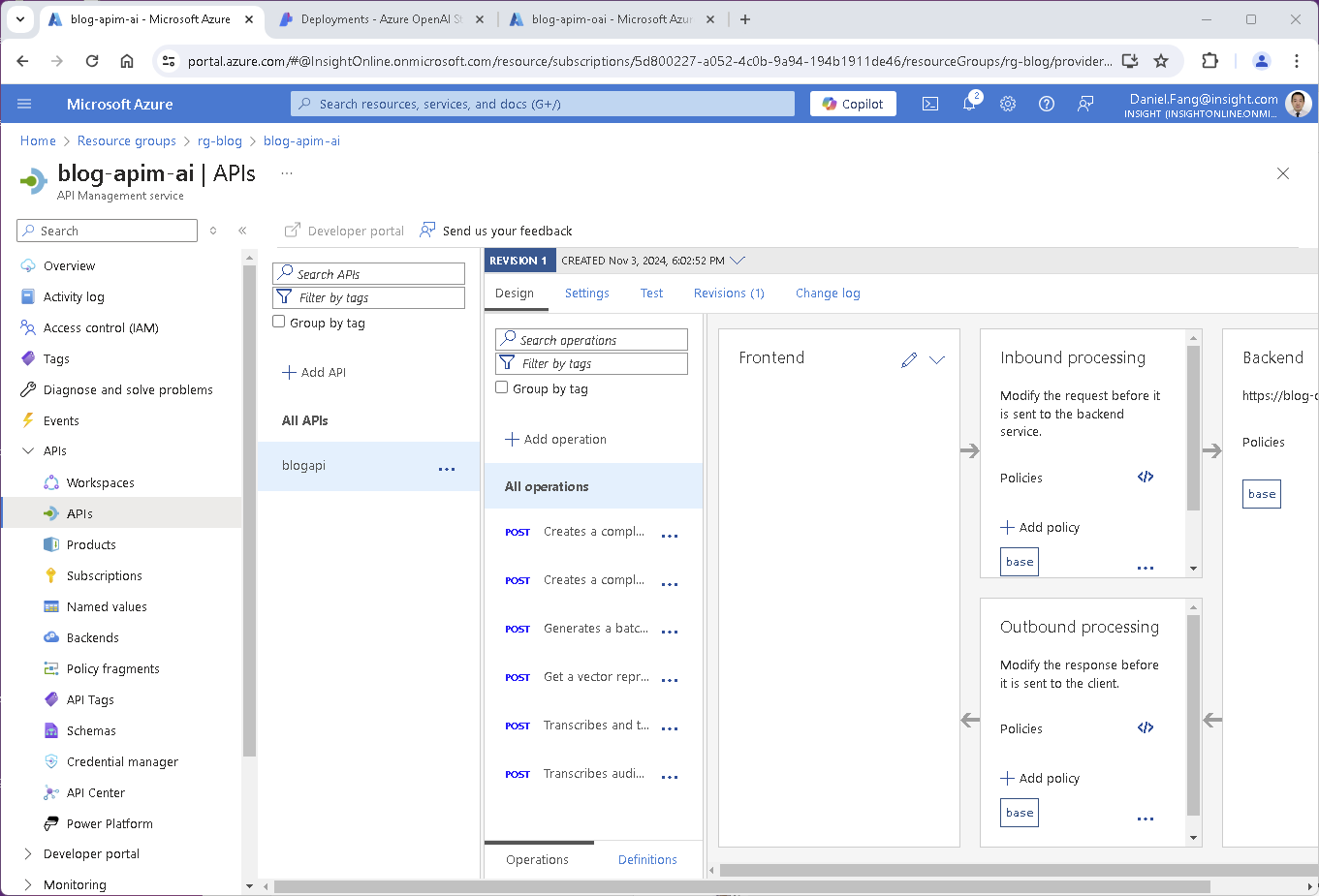Click Add API

point(313,372)
